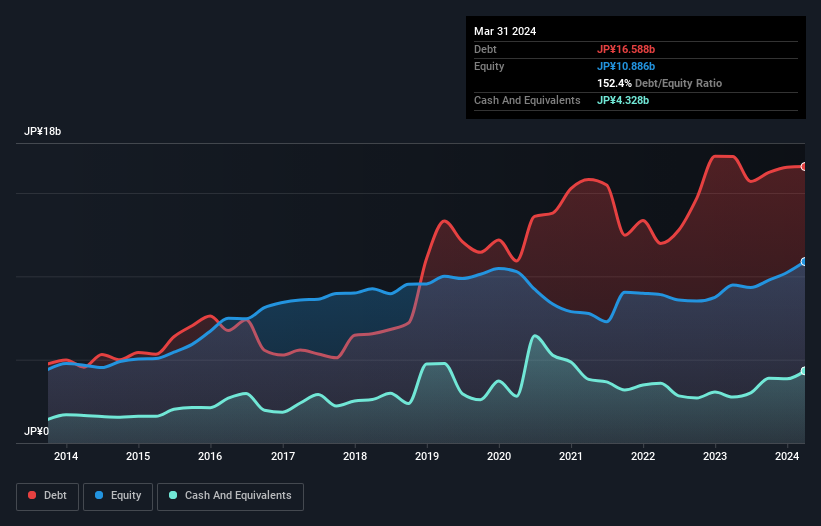
Task: Click Cash And Equivalents label in tooltip
Action: (x=527, y=100)
